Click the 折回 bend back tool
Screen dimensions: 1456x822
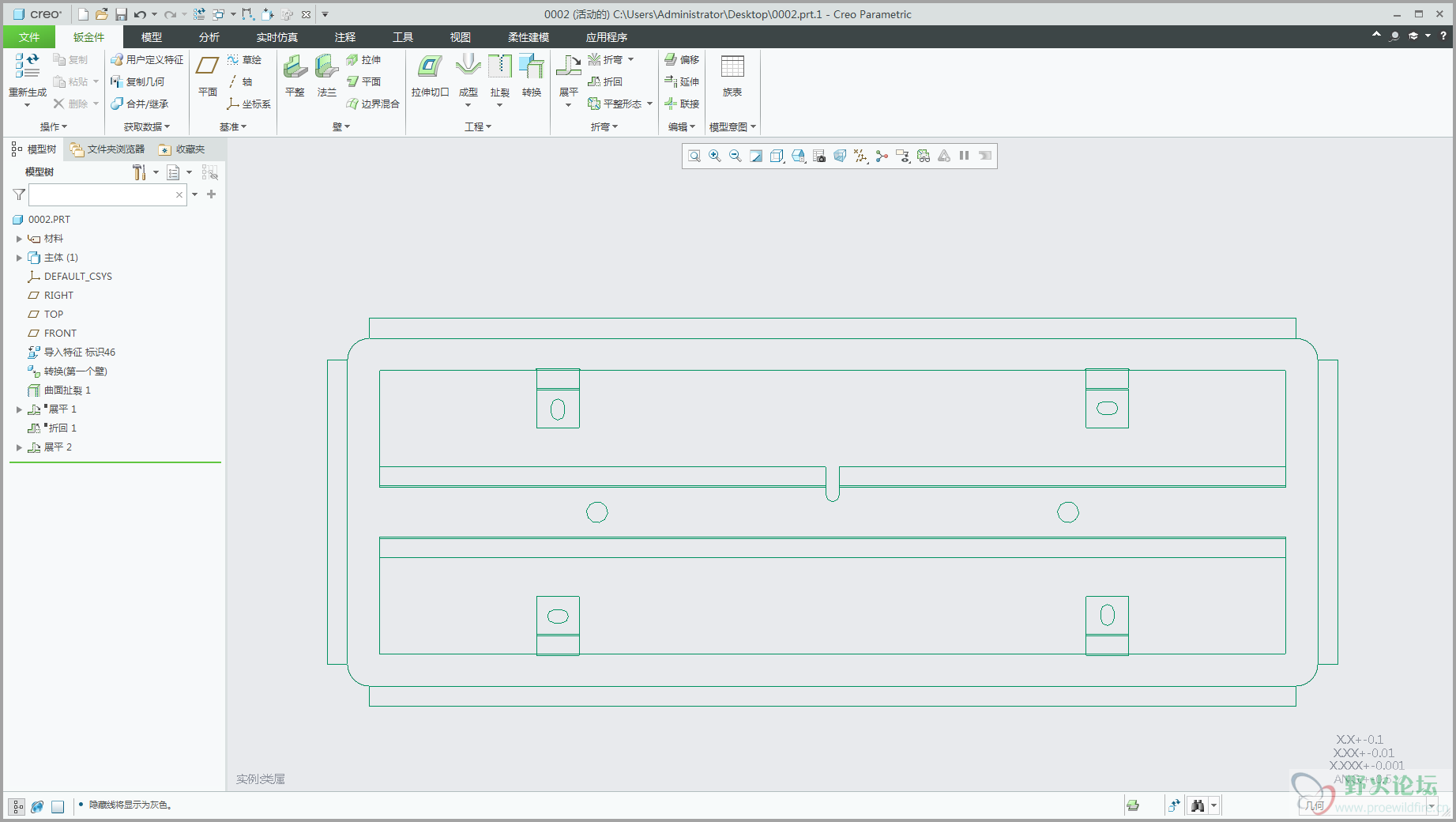tap(605, 81)
